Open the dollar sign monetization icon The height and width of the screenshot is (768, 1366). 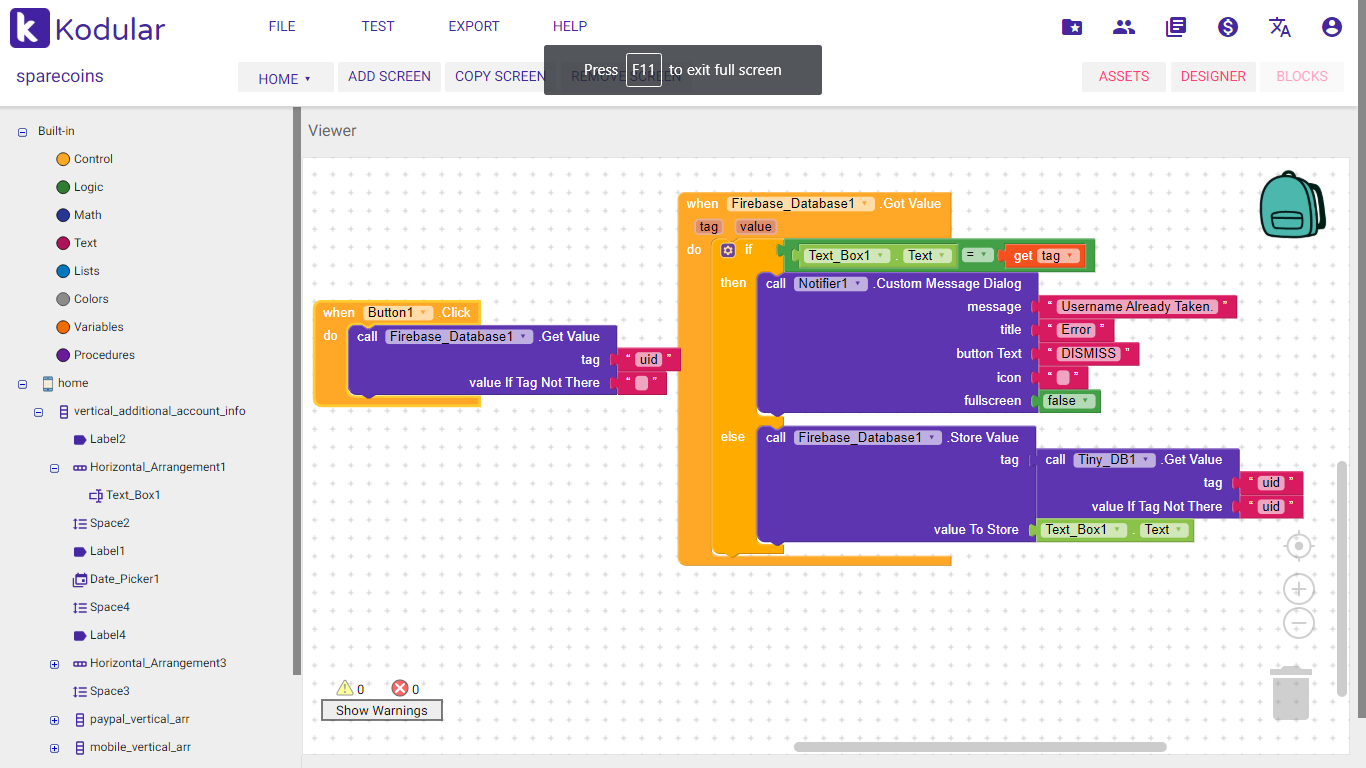point(1228,27)
